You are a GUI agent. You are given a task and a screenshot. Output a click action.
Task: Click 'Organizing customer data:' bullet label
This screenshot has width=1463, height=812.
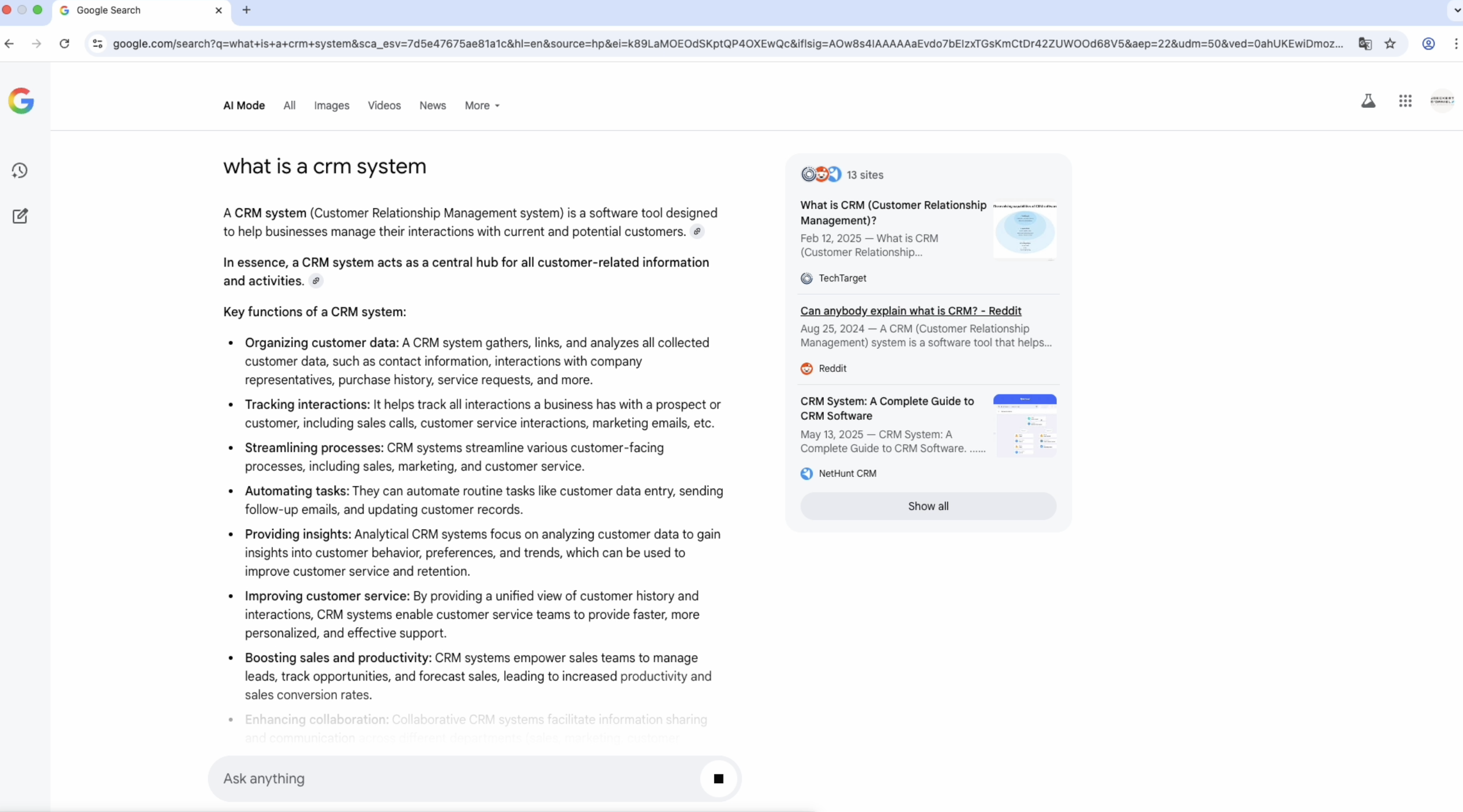[x=321, y=343]
